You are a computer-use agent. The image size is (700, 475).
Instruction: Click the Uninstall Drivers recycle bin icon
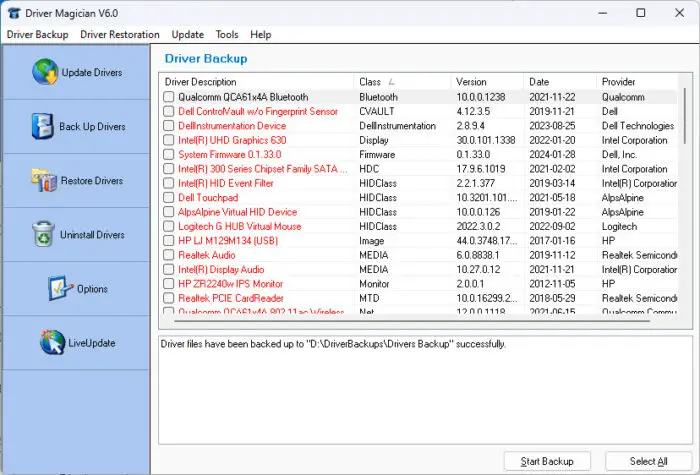click(43, 234)
